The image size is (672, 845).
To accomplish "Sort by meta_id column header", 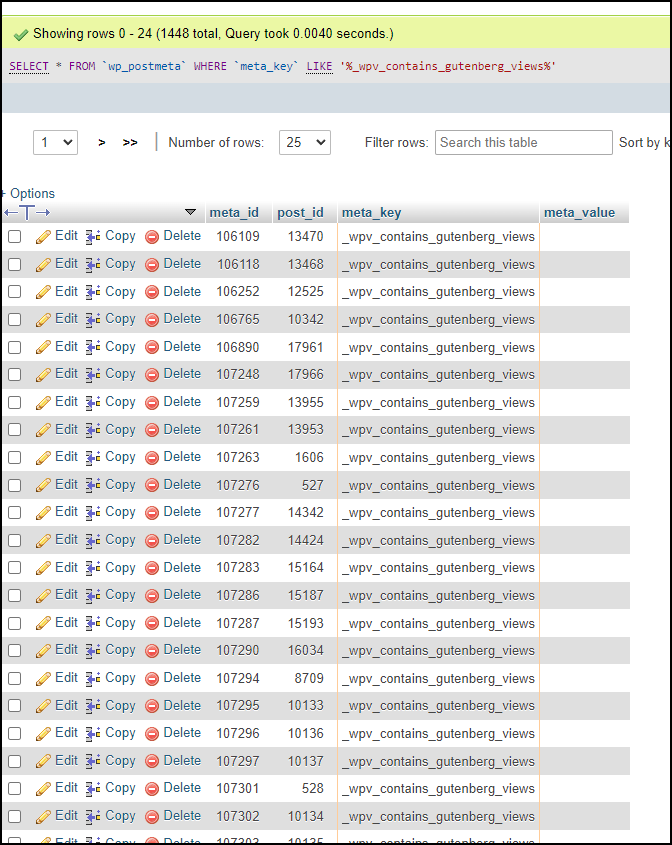I will click(x=234, y=213).
